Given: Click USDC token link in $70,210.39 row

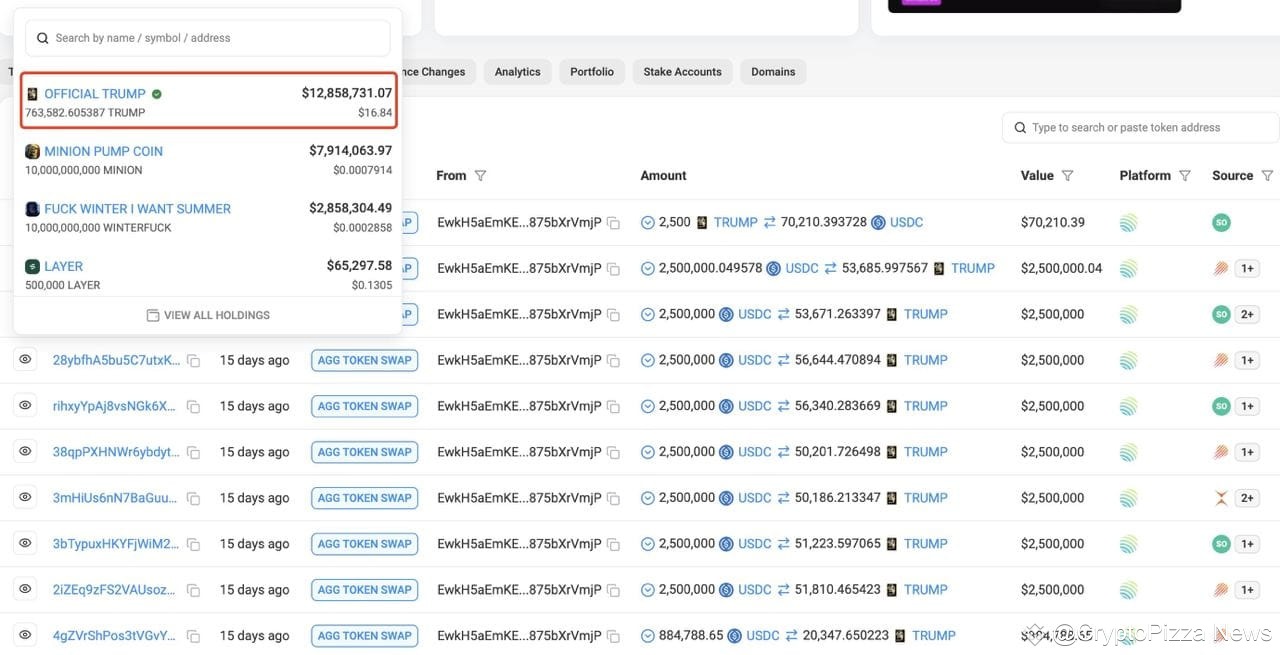Looking at the screenshot, I should [906, 222].
